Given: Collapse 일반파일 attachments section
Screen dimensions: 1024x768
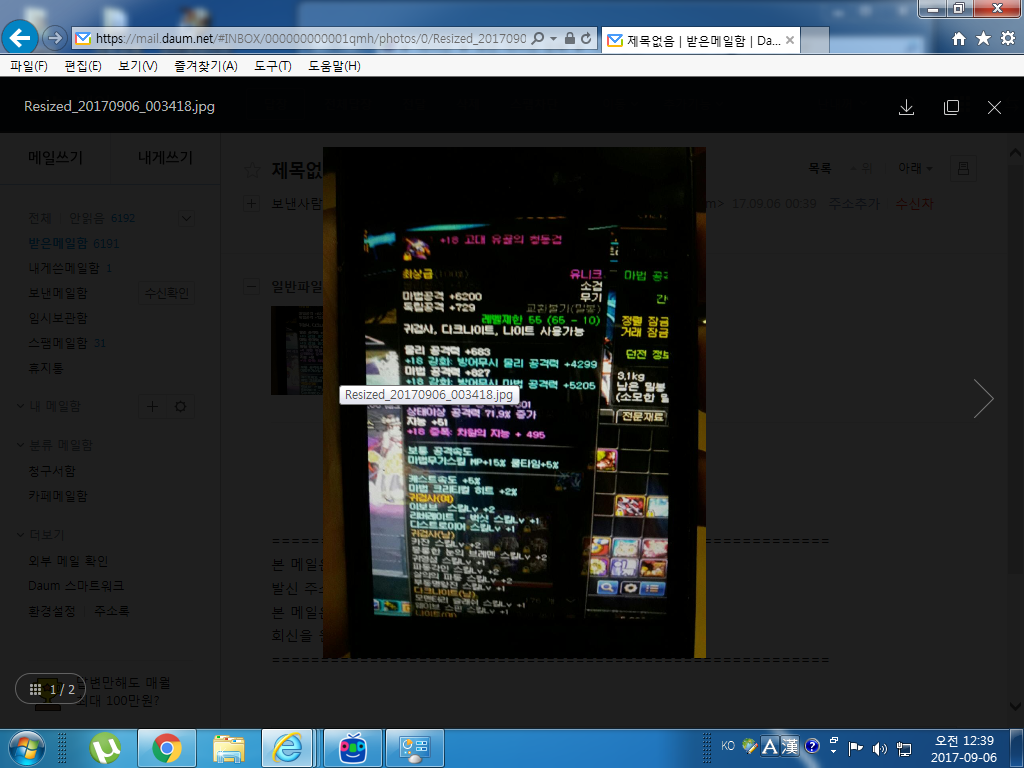Looking at the screenshot, I should coord(251,286).
